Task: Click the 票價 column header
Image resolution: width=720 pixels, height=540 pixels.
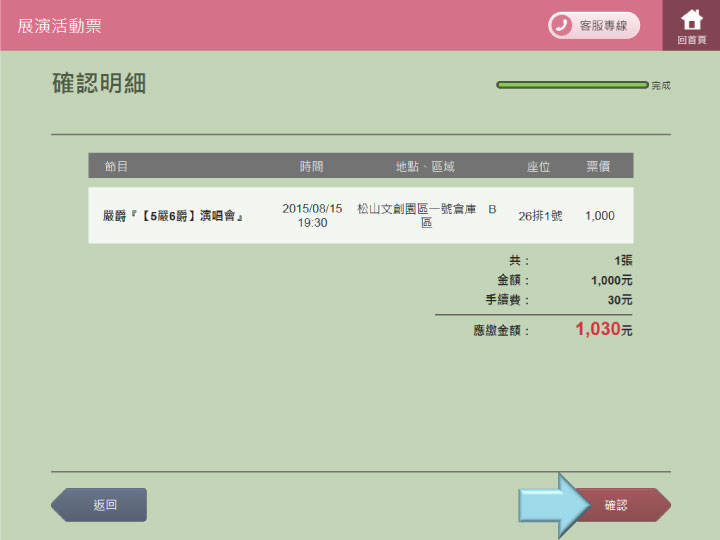Action: [x=598, y=166]
